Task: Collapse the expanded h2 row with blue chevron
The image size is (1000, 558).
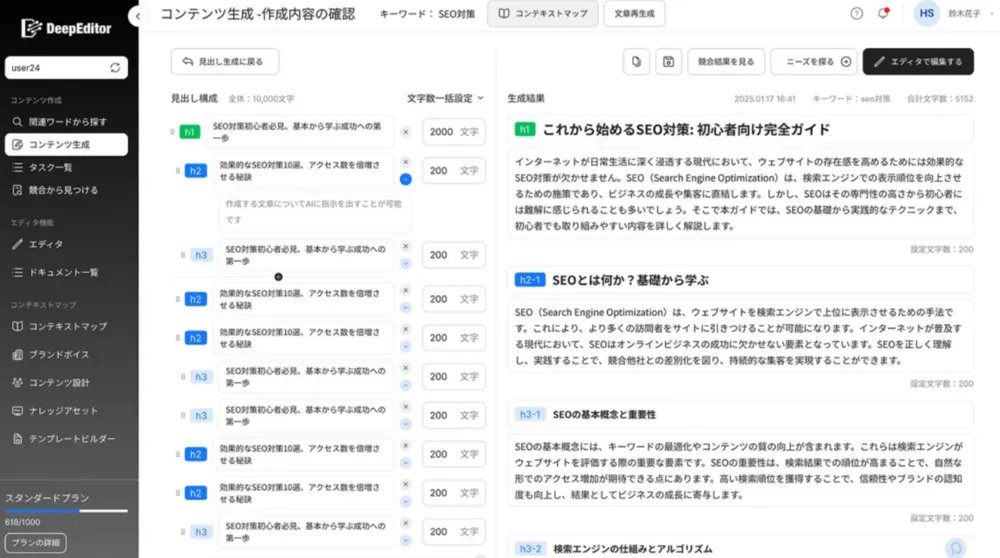Action: [x=406, y=179]
